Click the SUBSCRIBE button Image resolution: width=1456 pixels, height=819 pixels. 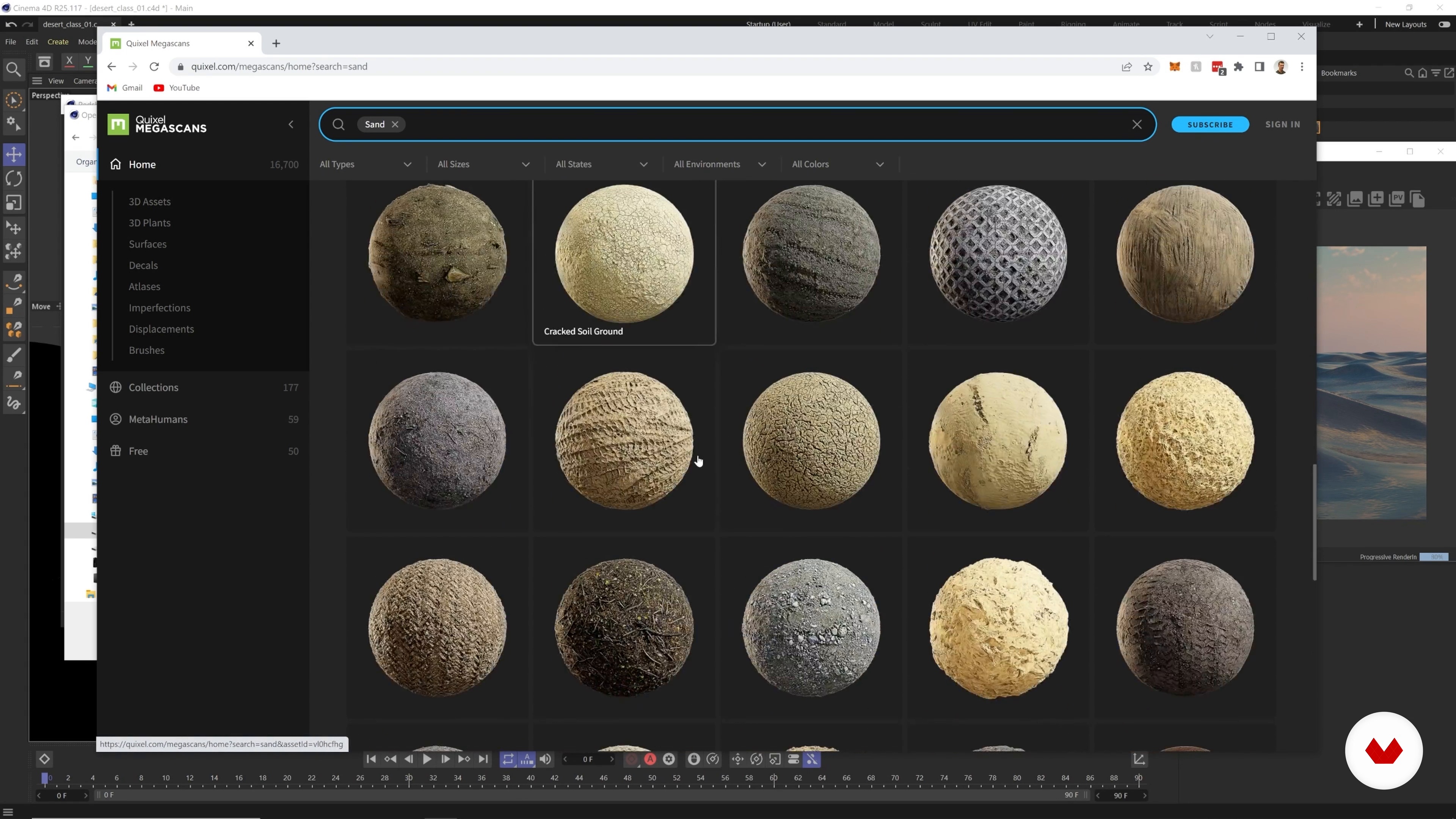pyautogui.click(x=1210, y=124)
